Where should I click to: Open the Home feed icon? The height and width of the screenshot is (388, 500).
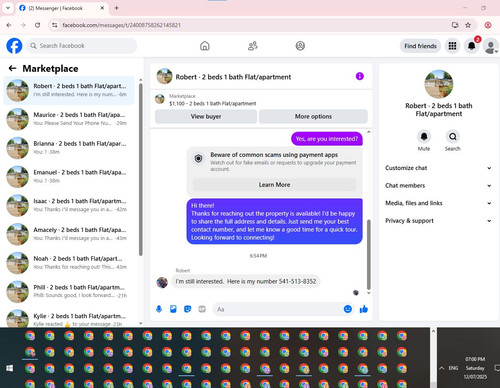point(205,46)
